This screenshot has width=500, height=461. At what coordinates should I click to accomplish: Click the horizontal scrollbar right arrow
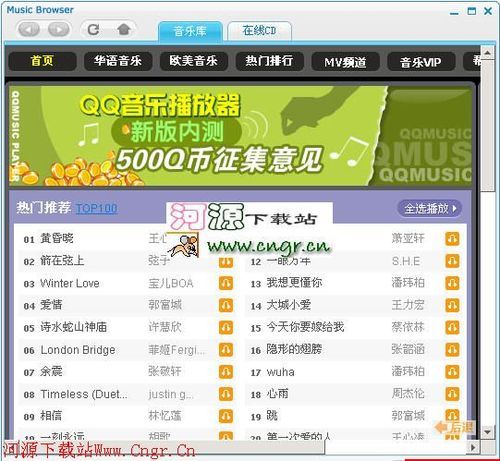473,447
